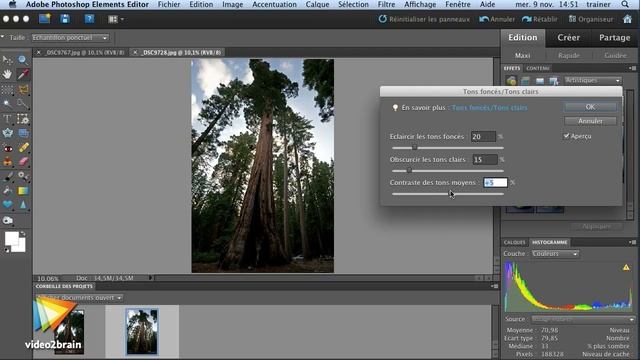Open the Artistiques effects dropdown
The width and height of the screenshot is (640, 360).
tap(593, 80)
